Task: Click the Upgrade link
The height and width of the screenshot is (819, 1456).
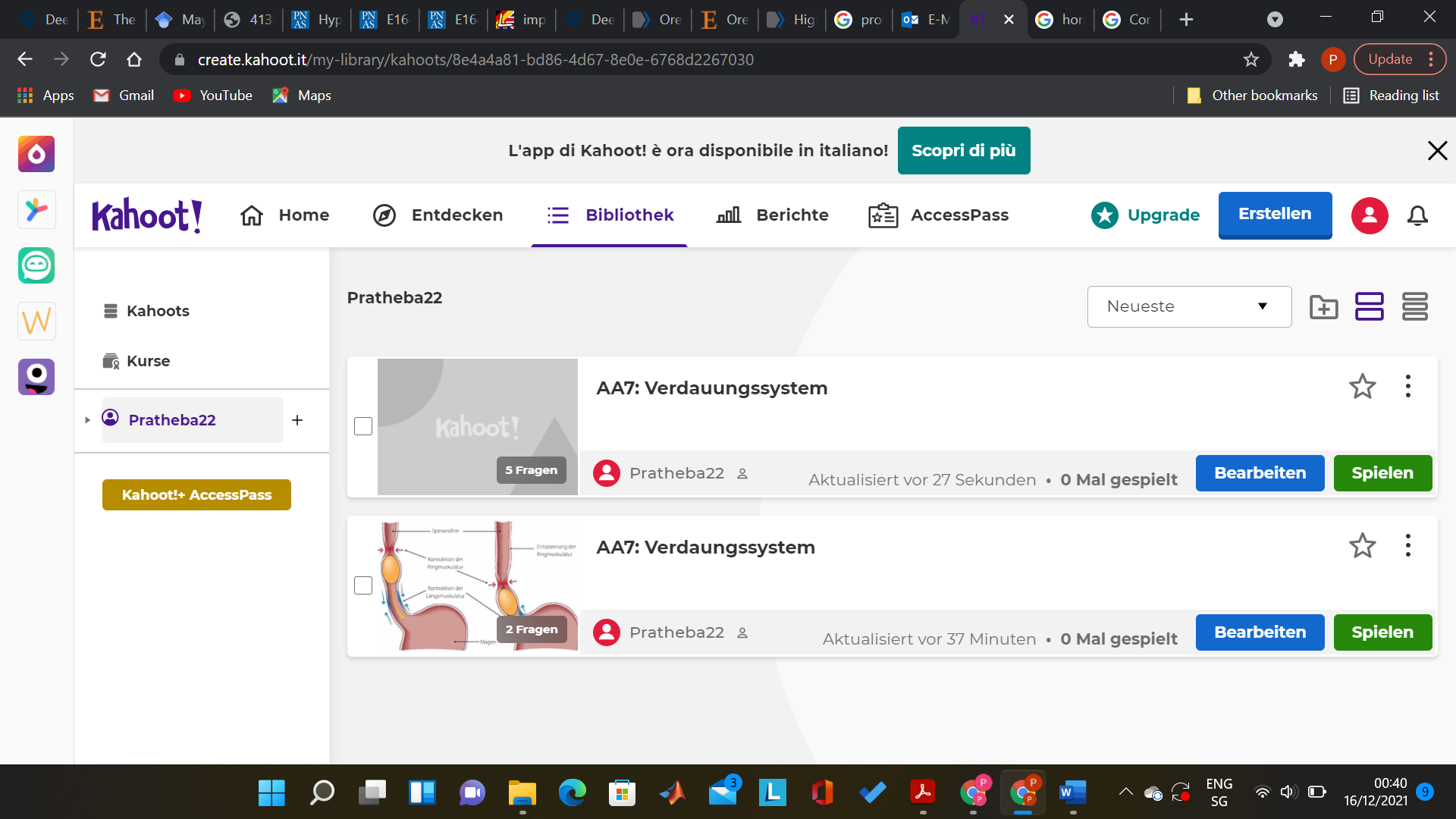Action: tap(1145, 215)
